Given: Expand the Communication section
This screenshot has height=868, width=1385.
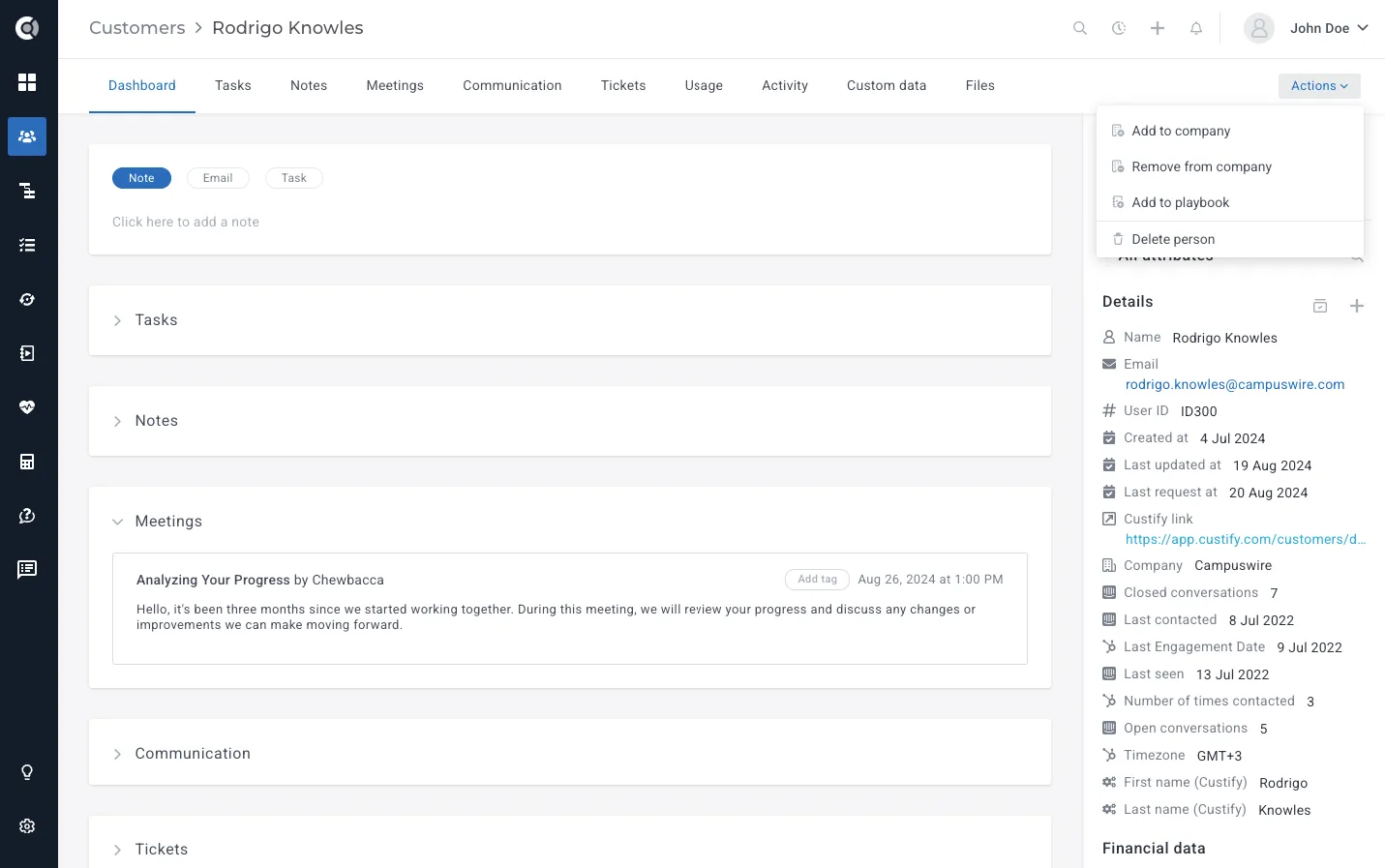Looking at the screenshot, I should pyautogui.click(x=117, y=754).
